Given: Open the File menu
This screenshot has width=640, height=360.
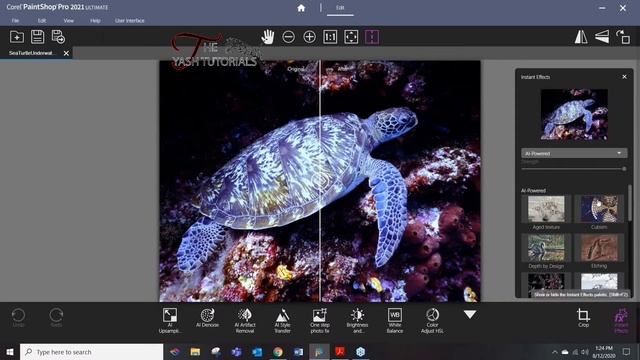Looking at the screenshot, I should click(x=15, y=20).
